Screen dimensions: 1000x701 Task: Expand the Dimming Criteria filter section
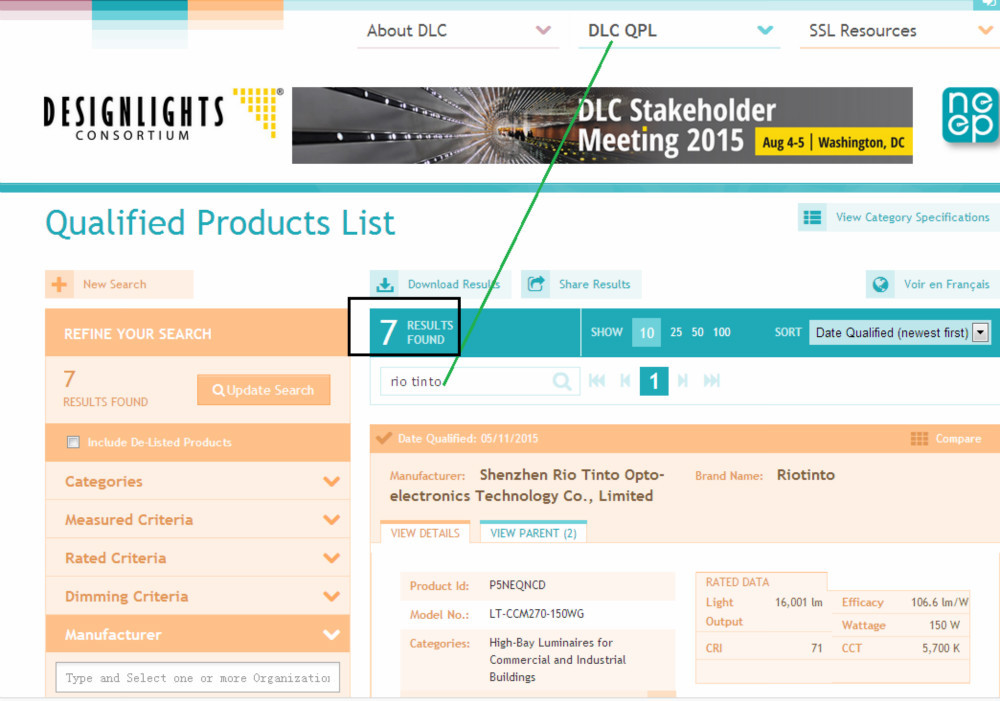[x=198, y=596]
